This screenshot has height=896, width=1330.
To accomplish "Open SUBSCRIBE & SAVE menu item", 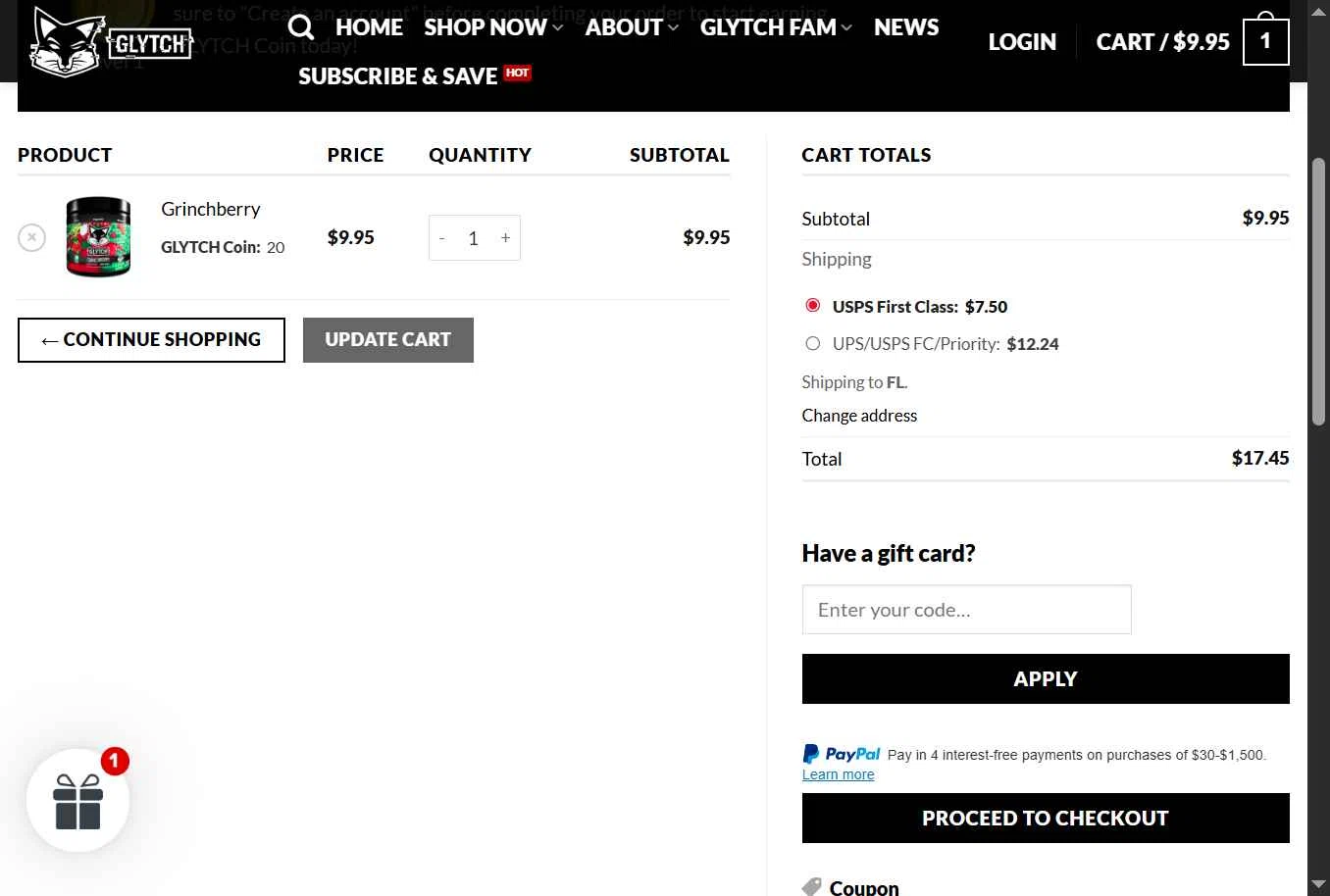I will 397,76.
